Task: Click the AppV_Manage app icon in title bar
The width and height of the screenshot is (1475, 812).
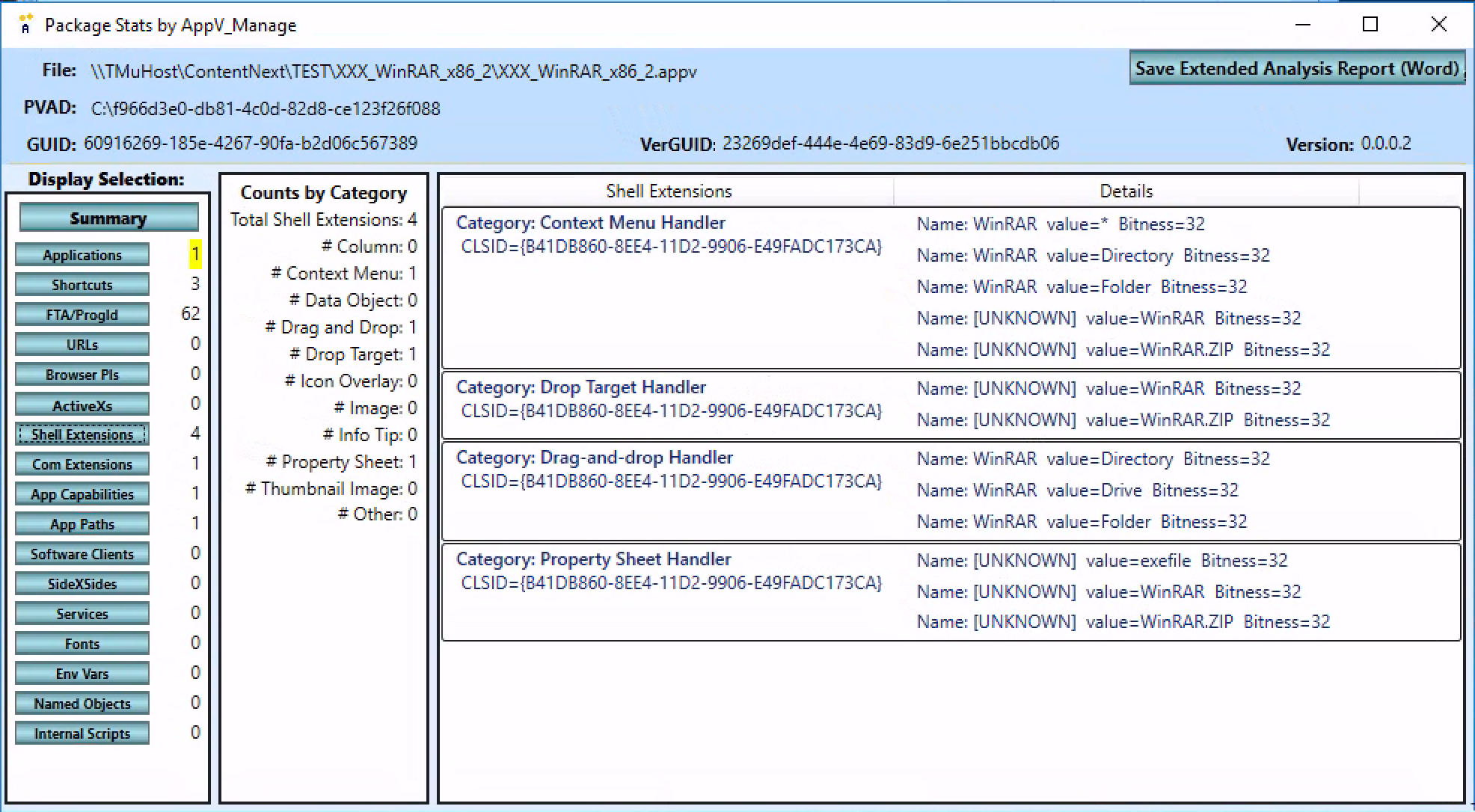Action: (25, 25)
